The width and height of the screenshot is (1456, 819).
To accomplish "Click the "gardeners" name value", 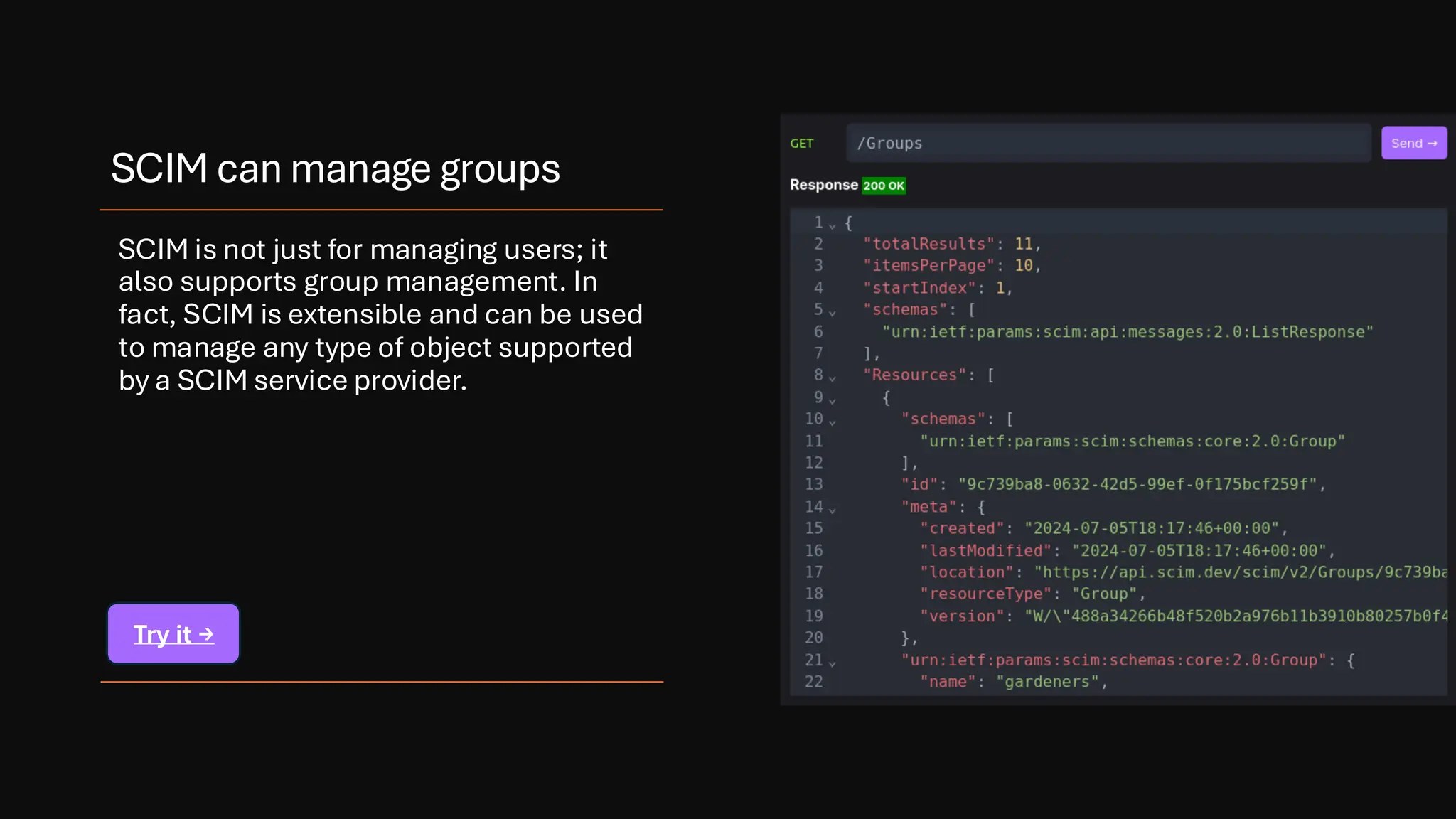I will pos(1047,682).
